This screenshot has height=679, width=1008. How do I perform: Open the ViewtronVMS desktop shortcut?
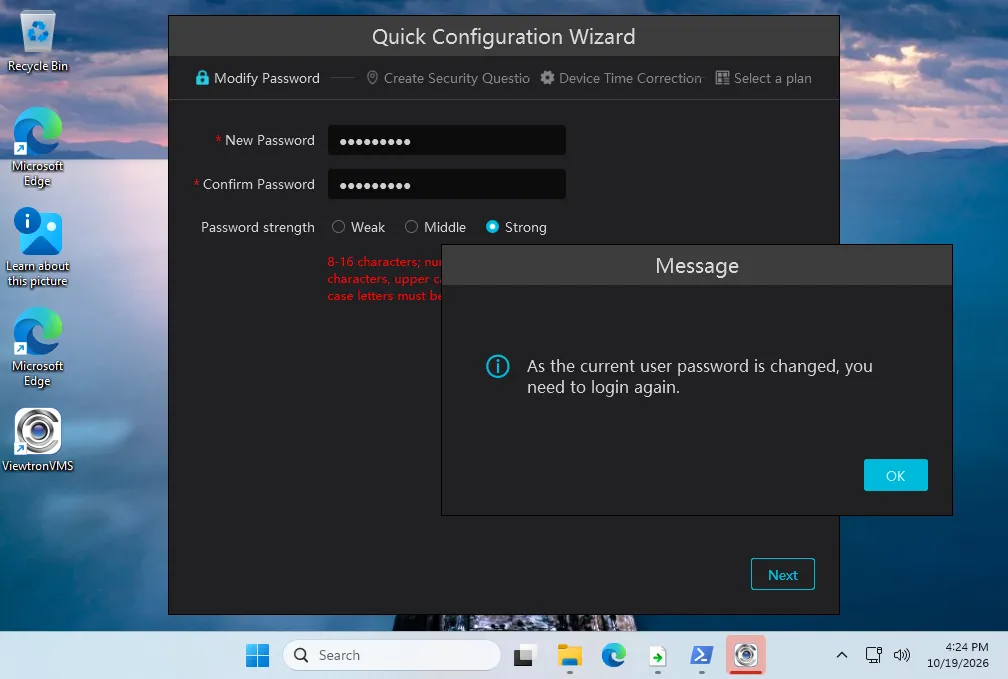[x=38, y=441]
